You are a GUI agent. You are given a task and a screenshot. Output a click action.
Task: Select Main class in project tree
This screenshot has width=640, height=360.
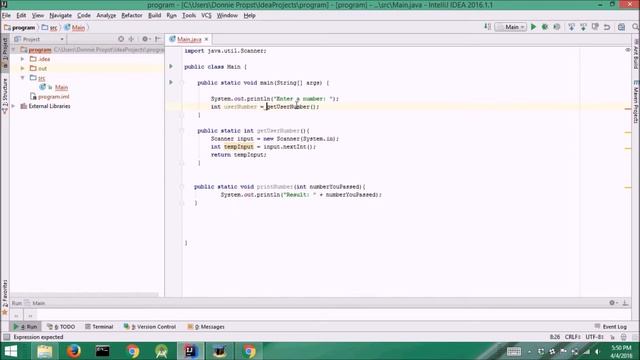[x=61, y=87]
